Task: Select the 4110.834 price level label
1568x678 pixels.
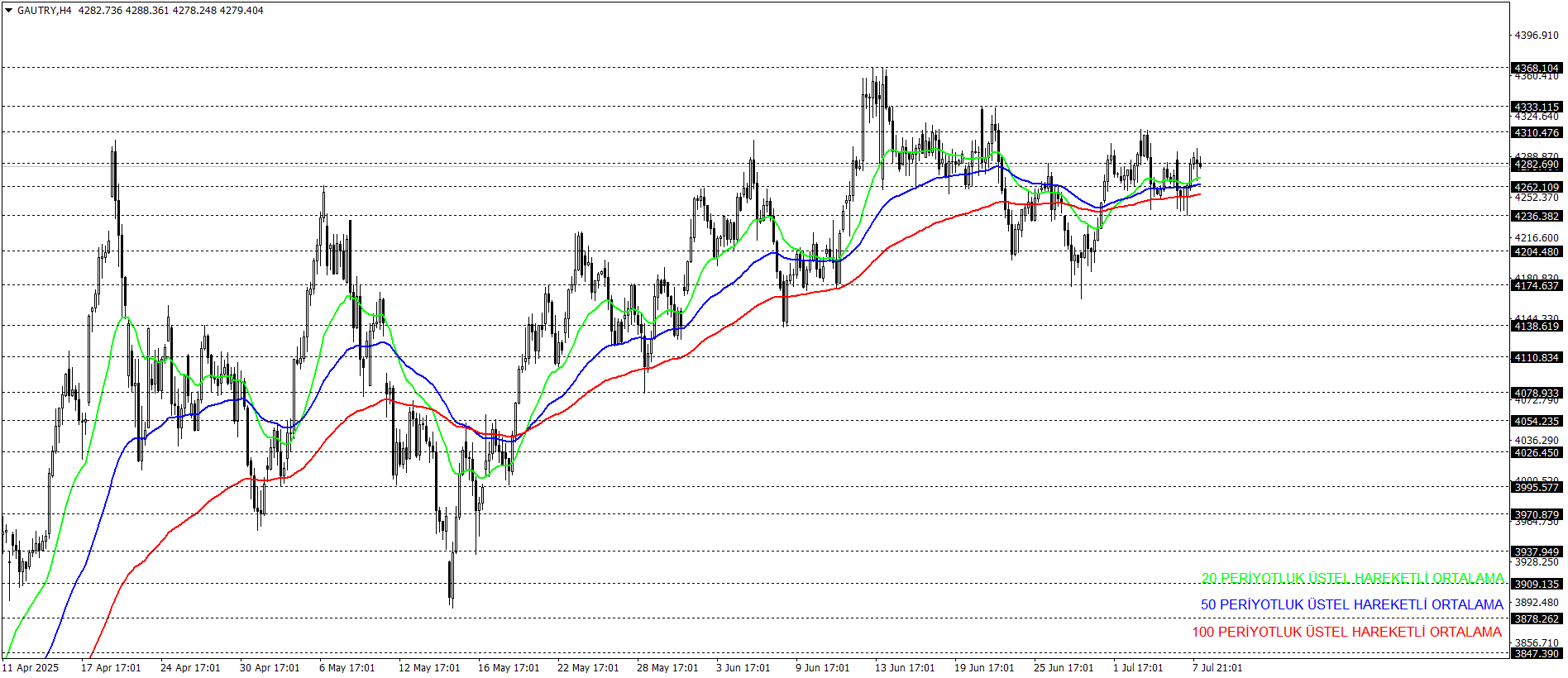Action: click(1537, 357)
